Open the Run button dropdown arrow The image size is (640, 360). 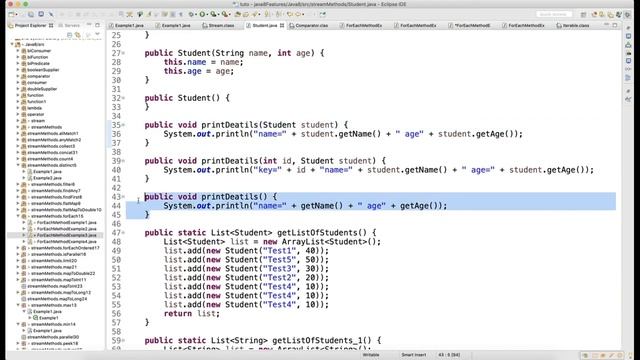click(207, 14)
